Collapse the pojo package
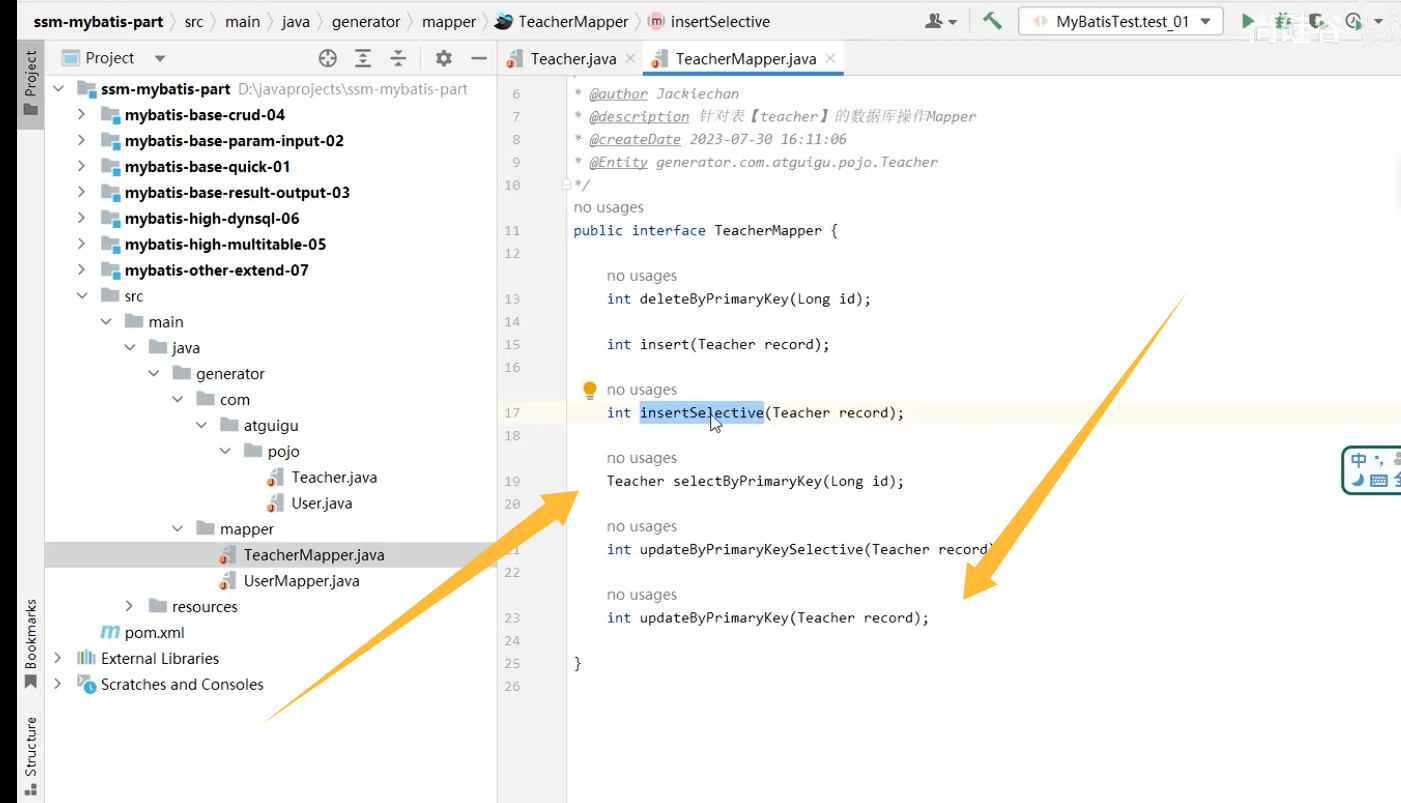The width and height of the screenshot is (1401, 803). [226, 451]
